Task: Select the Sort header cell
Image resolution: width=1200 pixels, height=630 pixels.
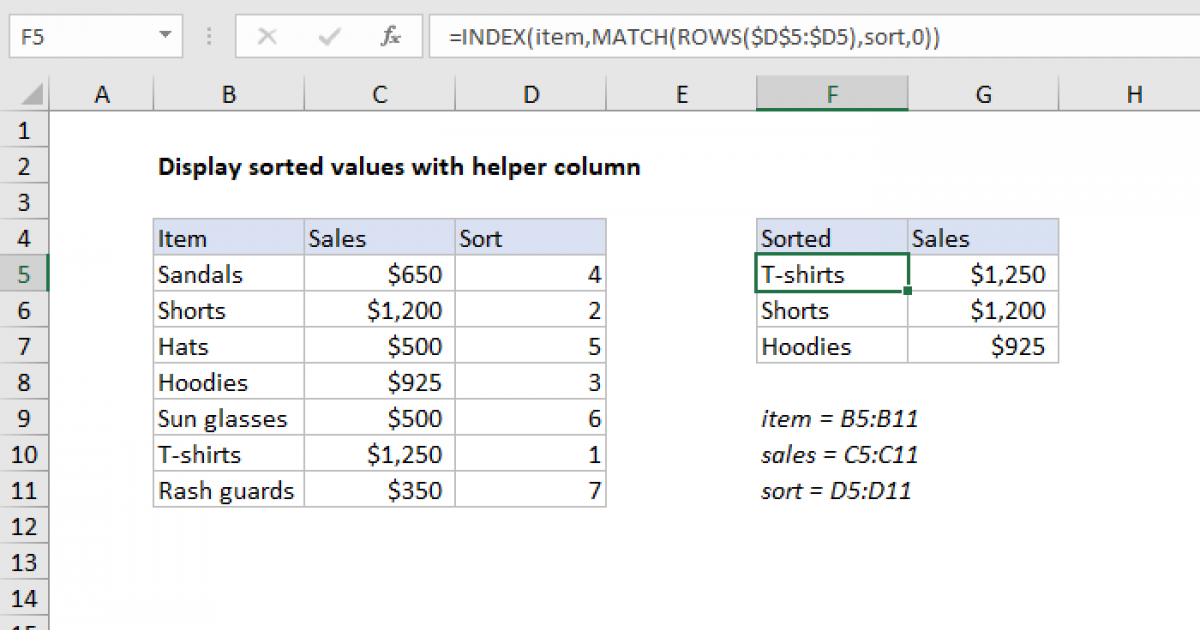Action: click(x=530, y=238)
